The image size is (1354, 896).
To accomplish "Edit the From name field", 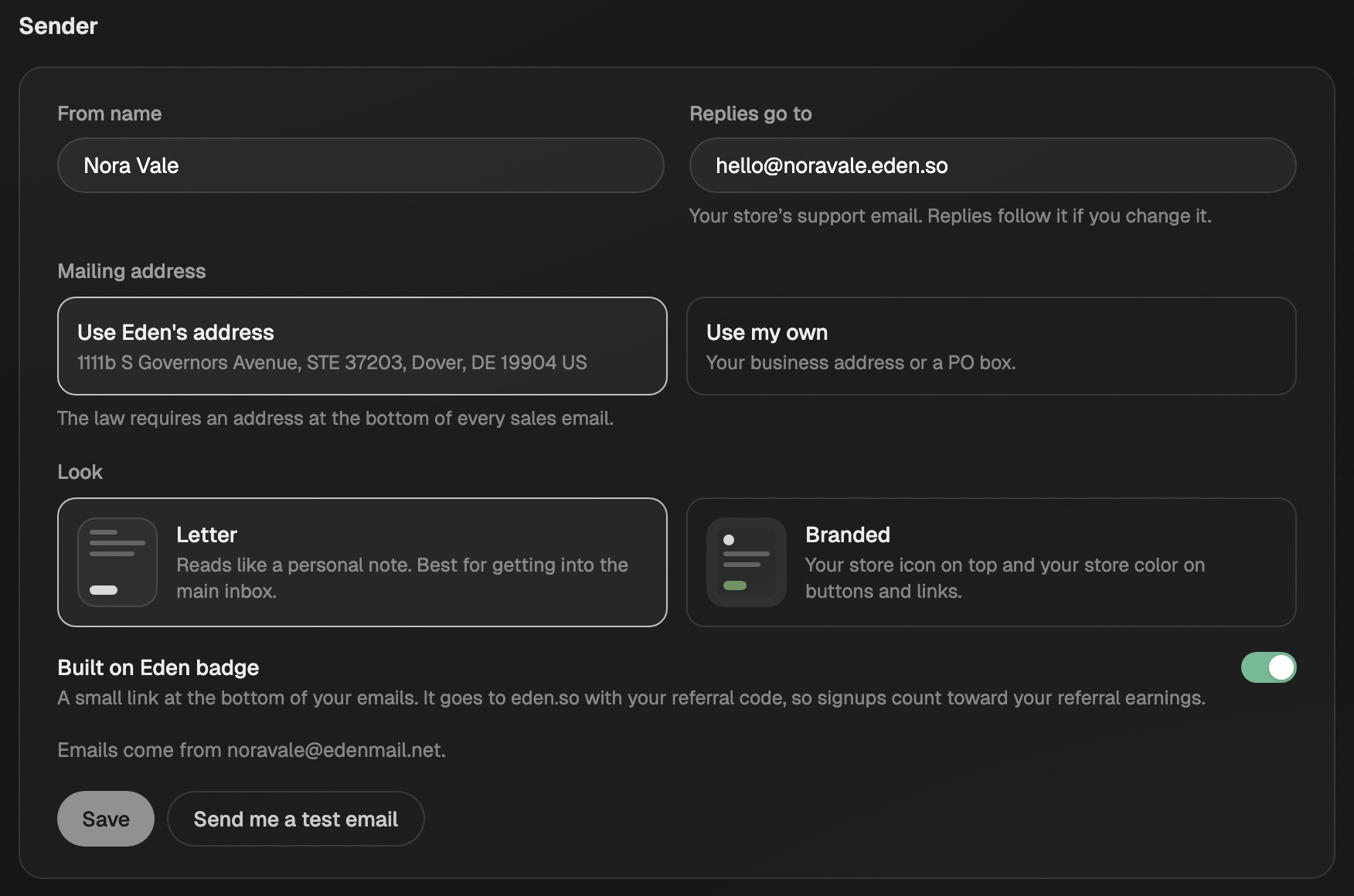I will [x=361, y=165].
